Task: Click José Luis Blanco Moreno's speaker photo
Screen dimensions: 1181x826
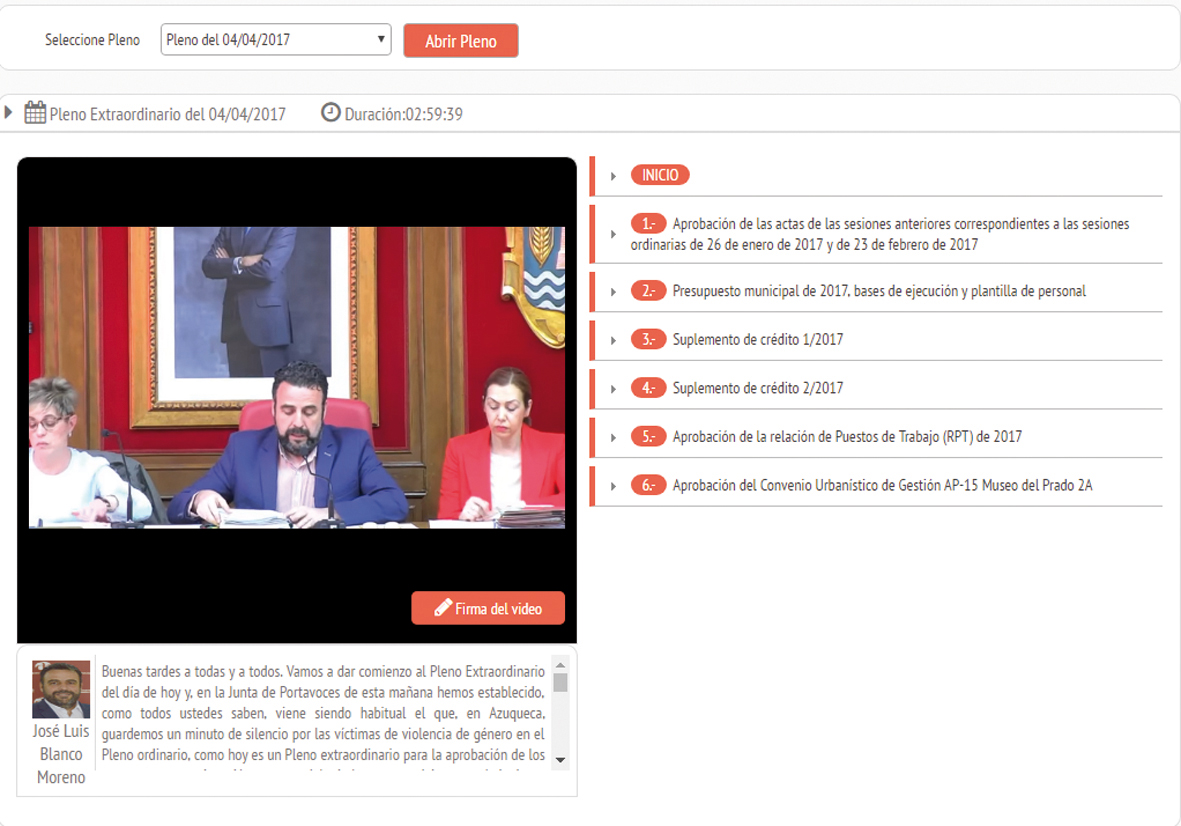Action: coord(61,689)
